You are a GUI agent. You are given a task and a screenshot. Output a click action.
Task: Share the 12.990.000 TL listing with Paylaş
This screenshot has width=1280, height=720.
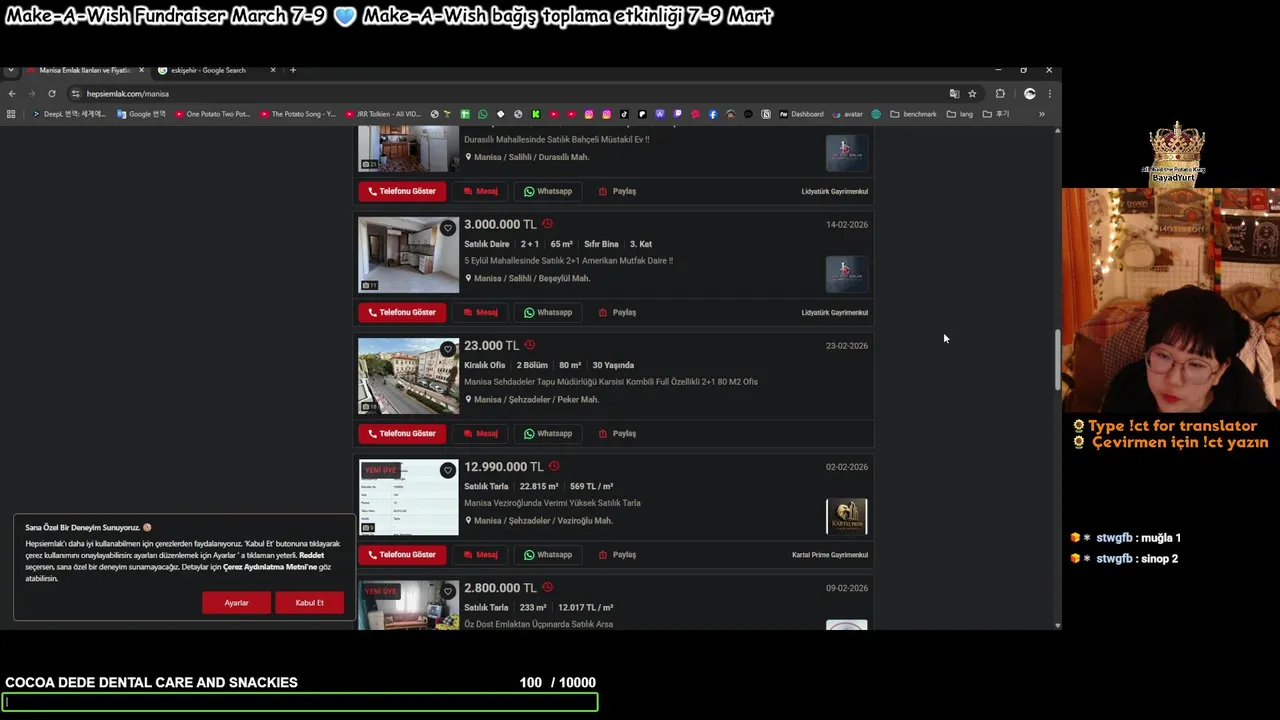tap(617, 554)
